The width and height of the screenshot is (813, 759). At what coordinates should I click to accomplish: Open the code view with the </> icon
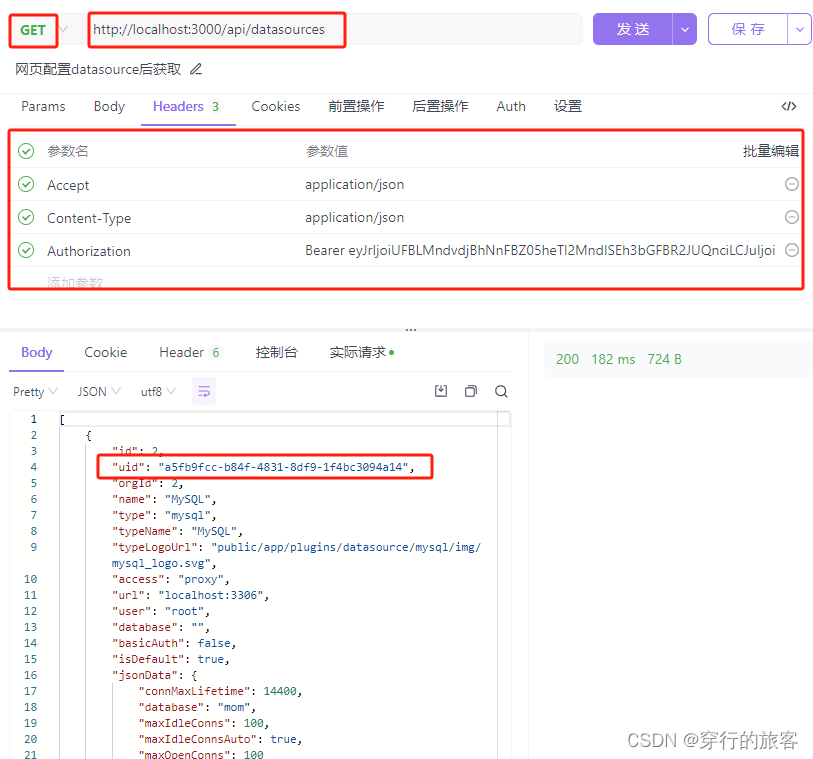789,106
